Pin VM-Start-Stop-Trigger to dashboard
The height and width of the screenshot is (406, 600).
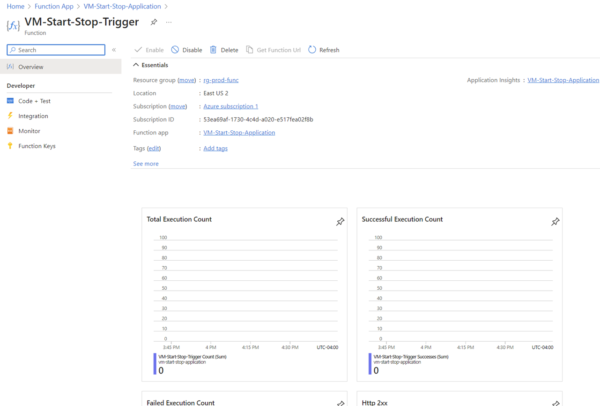tap(153, 22)
